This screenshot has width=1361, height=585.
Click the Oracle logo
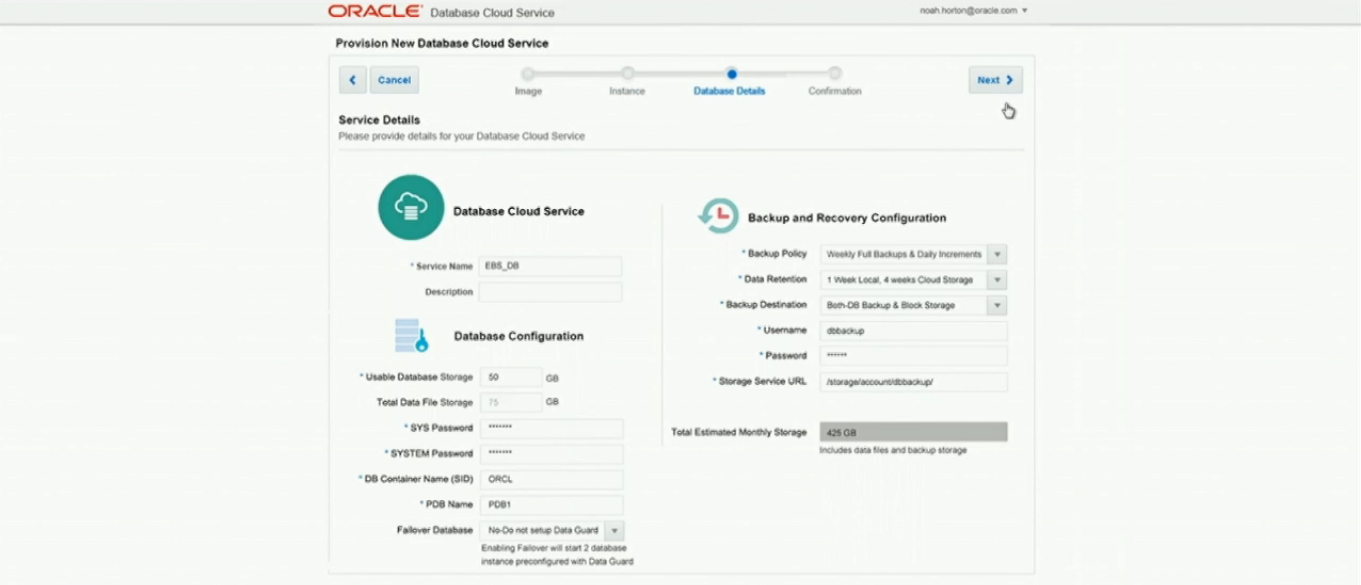[375, 12]
